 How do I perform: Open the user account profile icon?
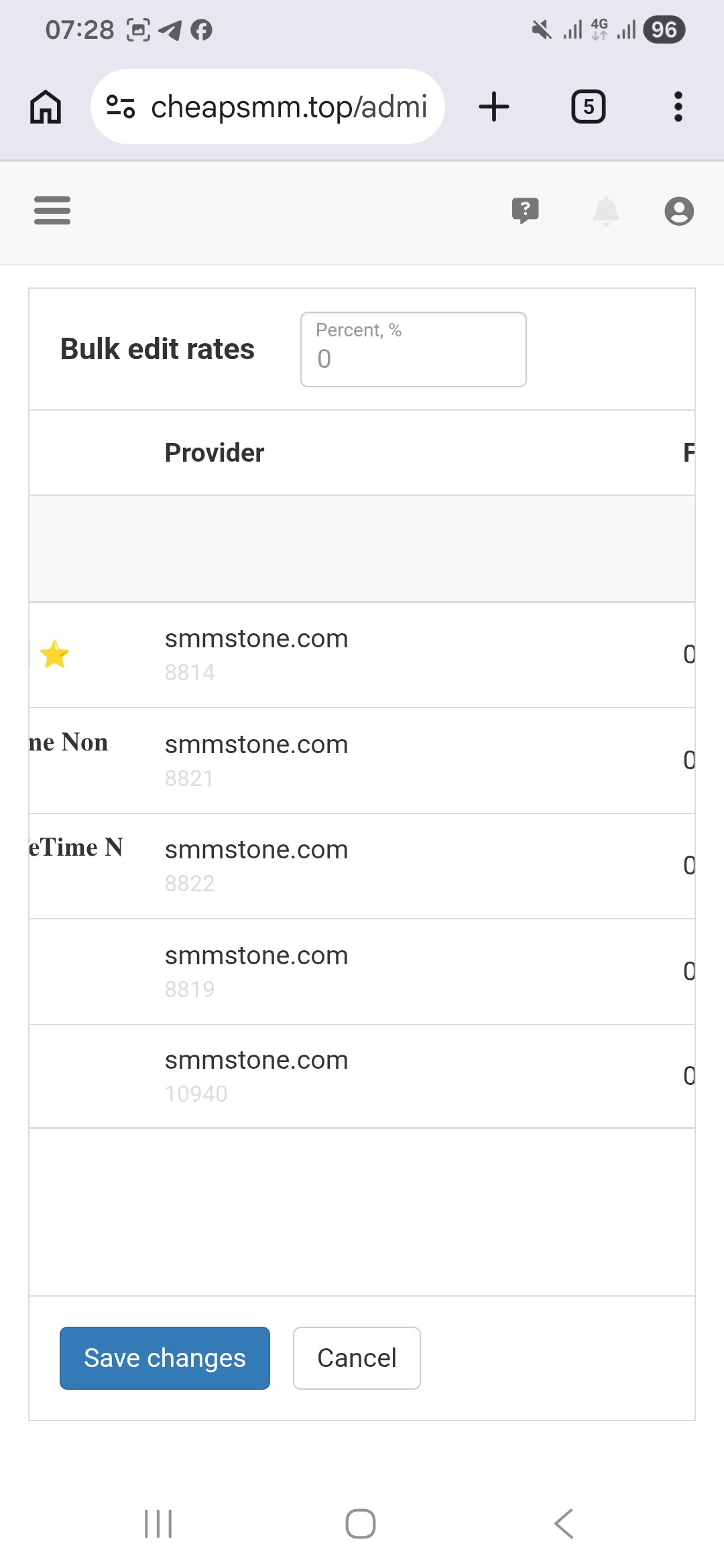click(x=679, y=211)
